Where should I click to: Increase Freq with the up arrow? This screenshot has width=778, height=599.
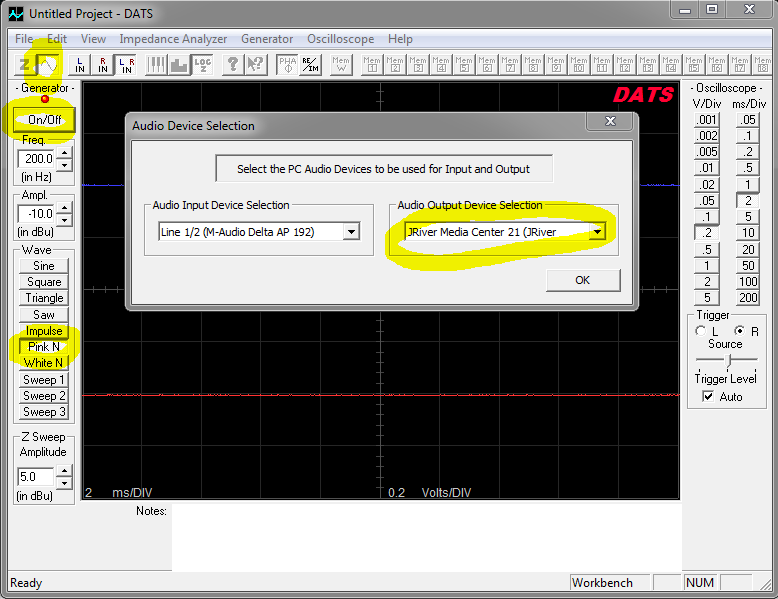(x=65, y=152)
